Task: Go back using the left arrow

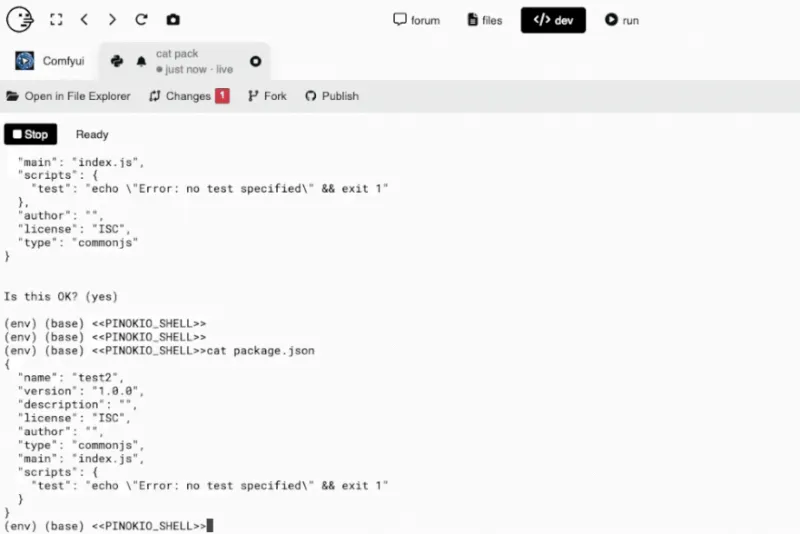Action: (x=84, y=20)
